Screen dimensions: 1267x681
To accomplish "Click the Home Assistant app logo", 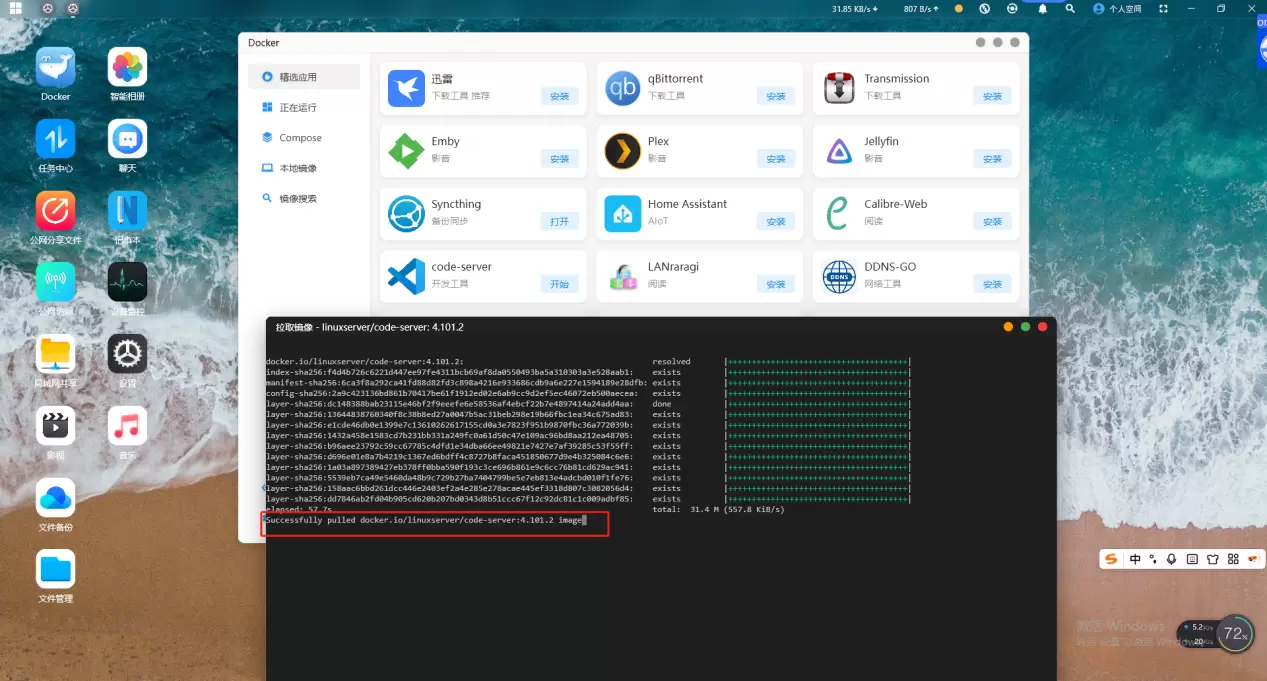I will click(x=622, y=213).
